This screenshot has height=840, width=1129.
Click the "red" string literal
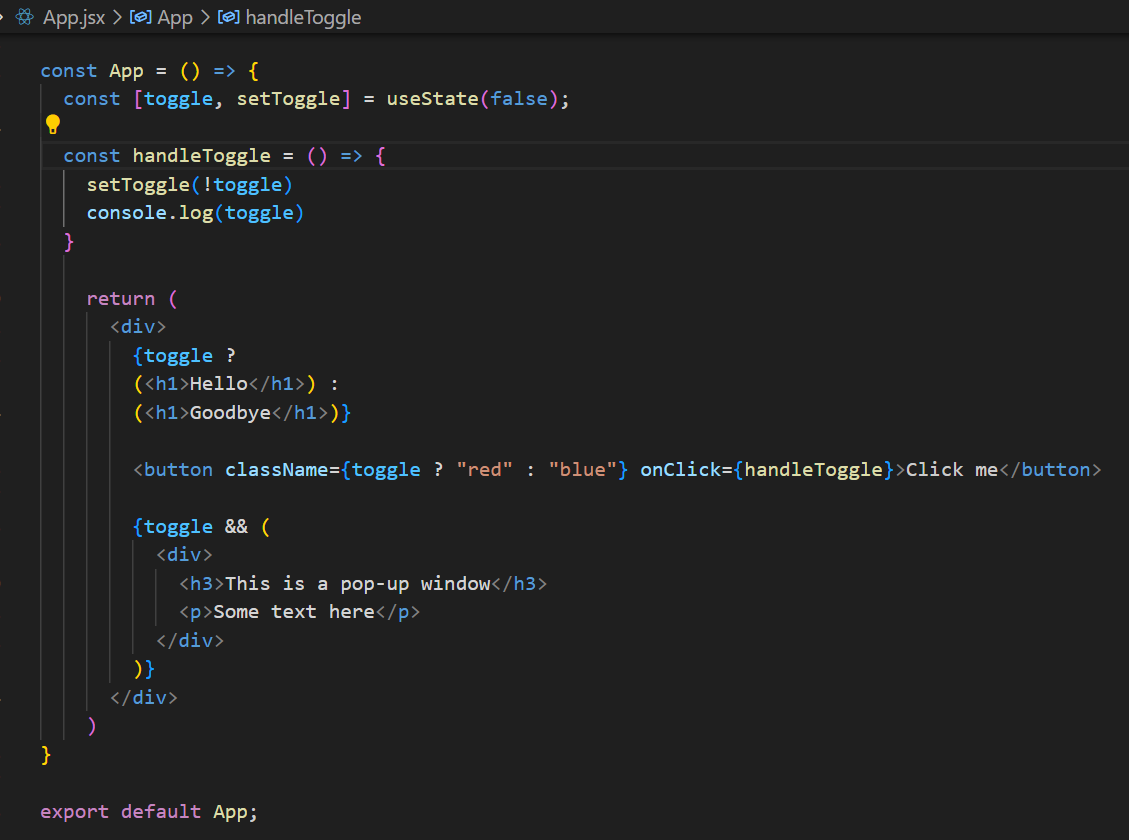pyautogui.click(x=485, y=469)
